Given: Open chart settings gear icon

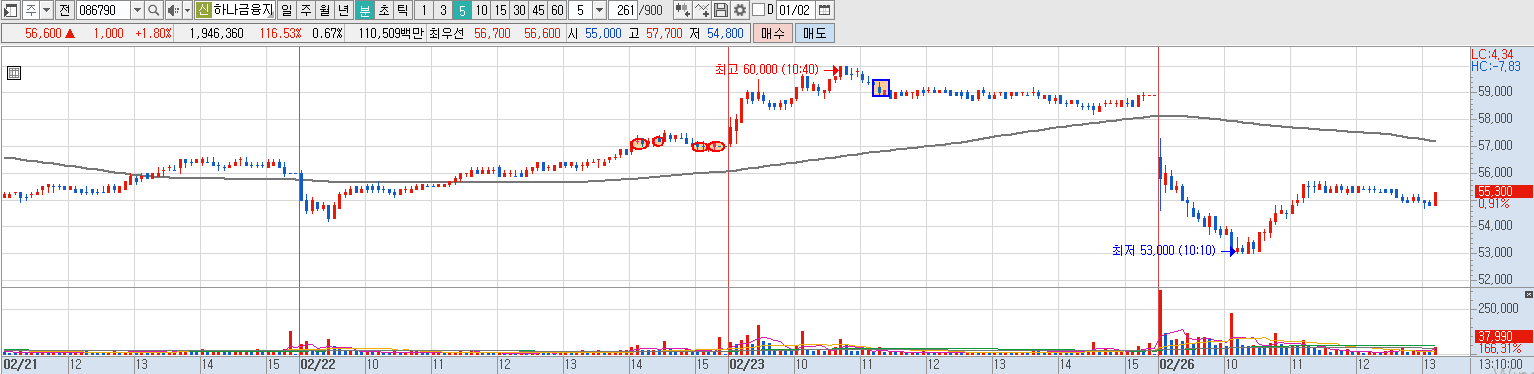Looking at the screenshot, I should pos(740,10).
